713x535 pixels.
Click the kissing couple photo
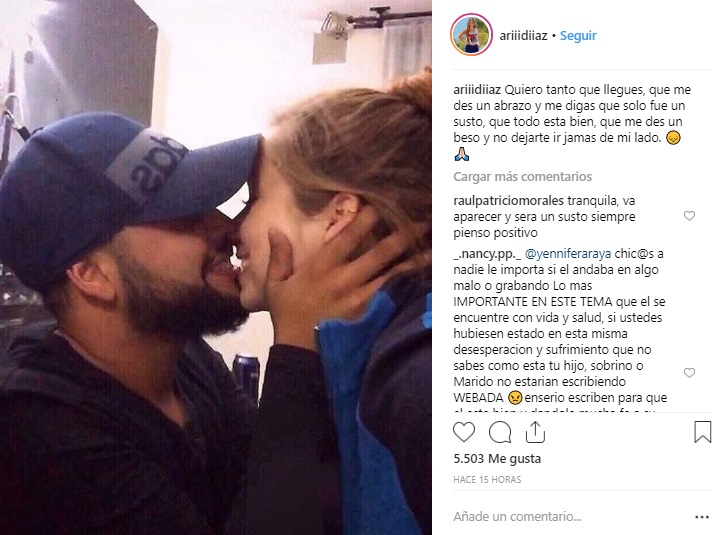(x=216, y=267)
